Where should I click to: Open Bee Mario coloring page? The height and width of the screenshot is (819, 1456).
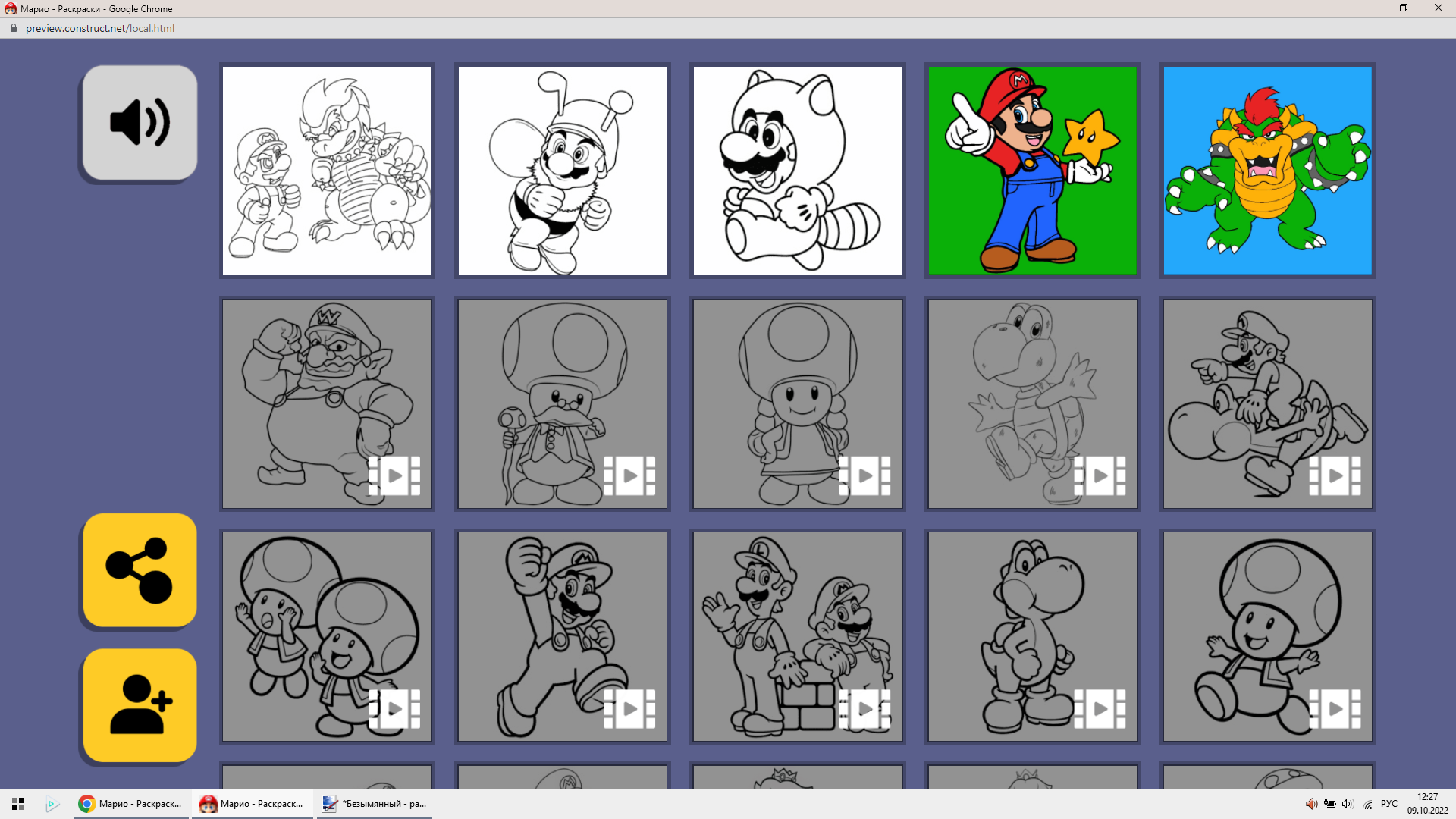coord(562,171)
